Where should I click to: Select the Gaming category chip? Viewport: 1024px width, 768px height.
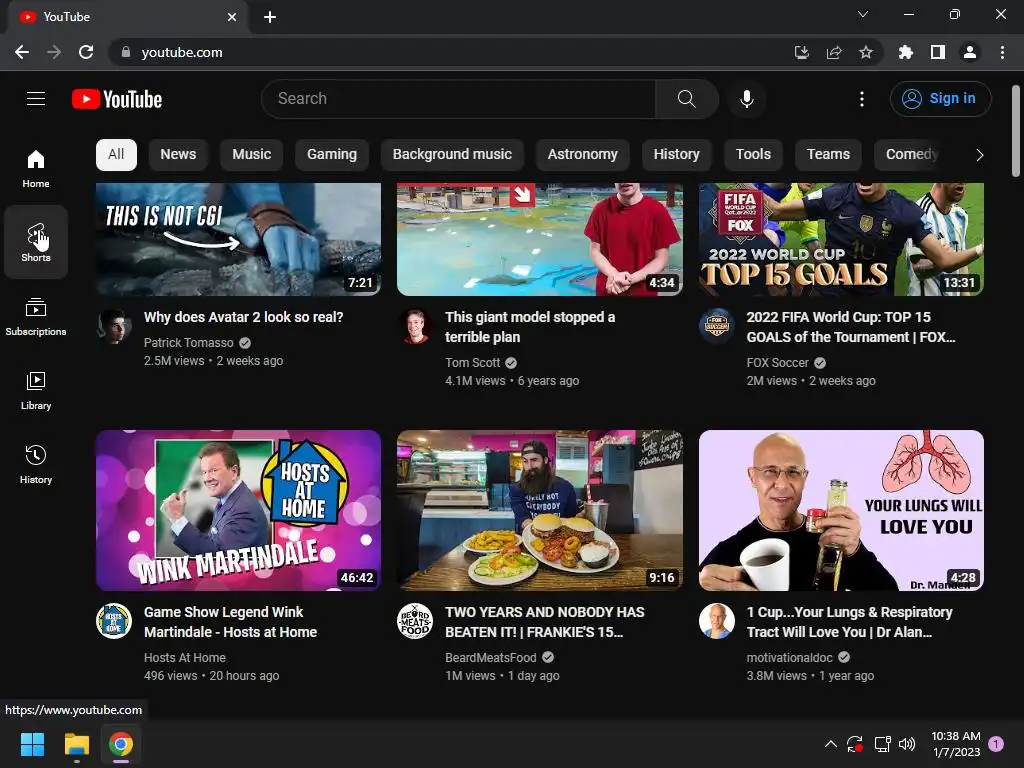(332, 155)
